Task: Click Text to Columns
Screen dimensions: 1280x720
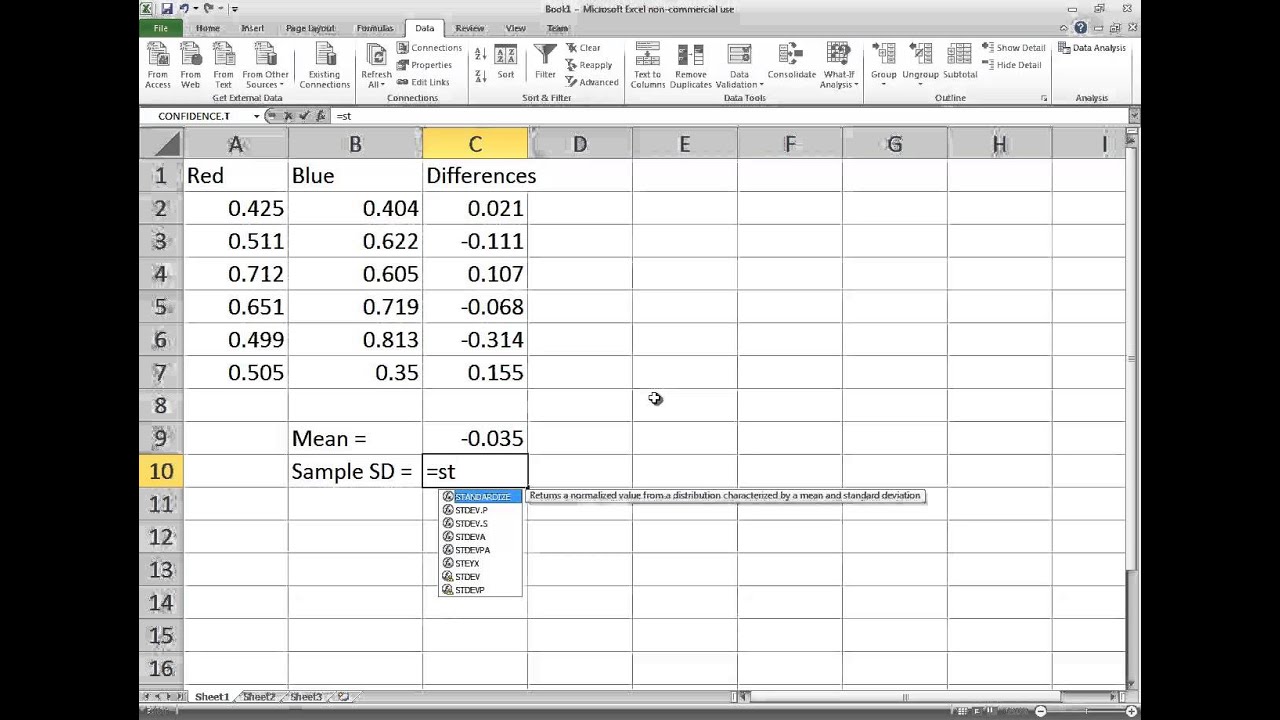Action: [647, 66]
